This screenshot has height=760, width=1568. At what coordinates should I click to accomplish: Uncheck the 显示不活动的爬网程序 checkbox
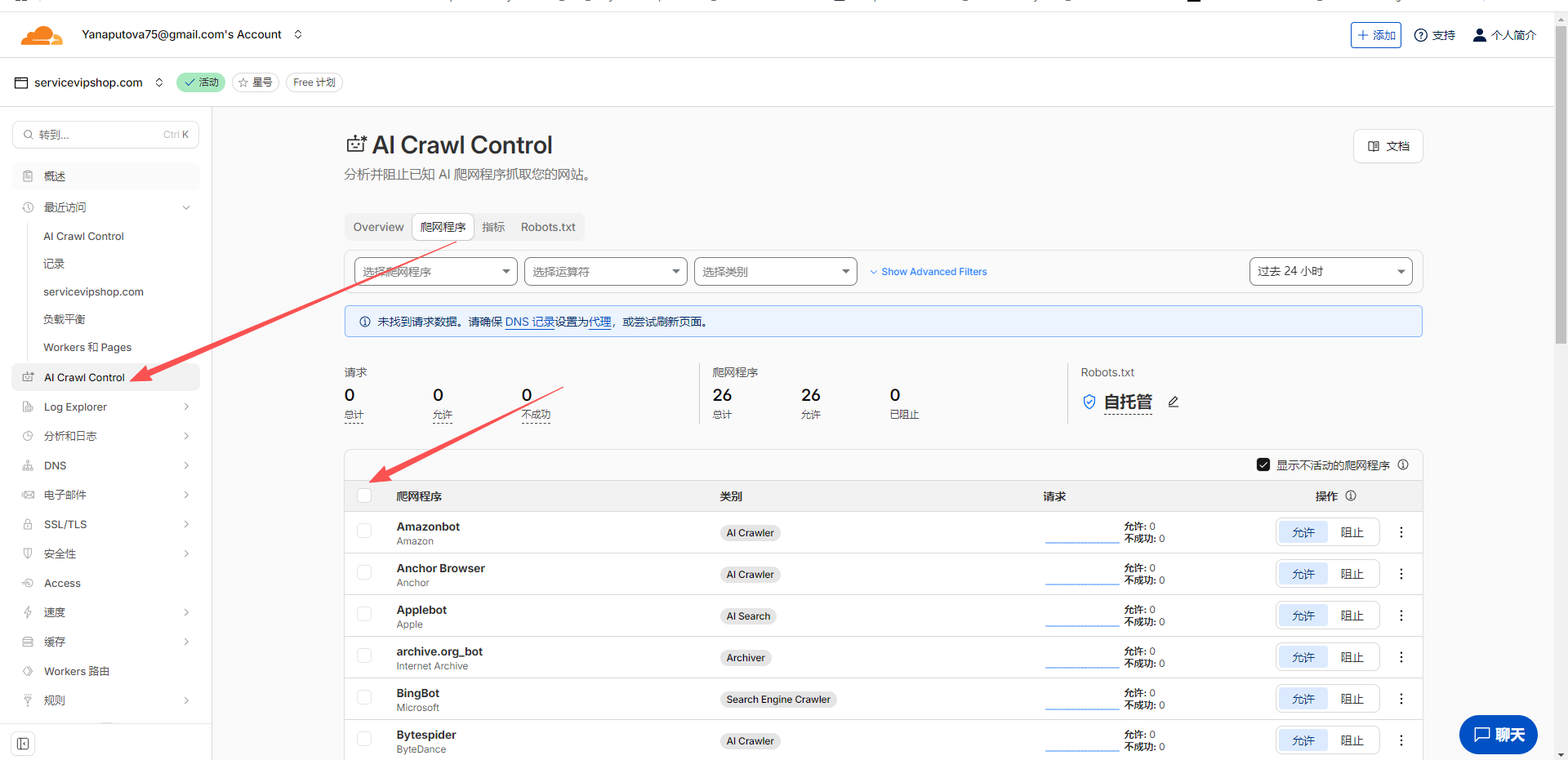tap(1263, 464)
